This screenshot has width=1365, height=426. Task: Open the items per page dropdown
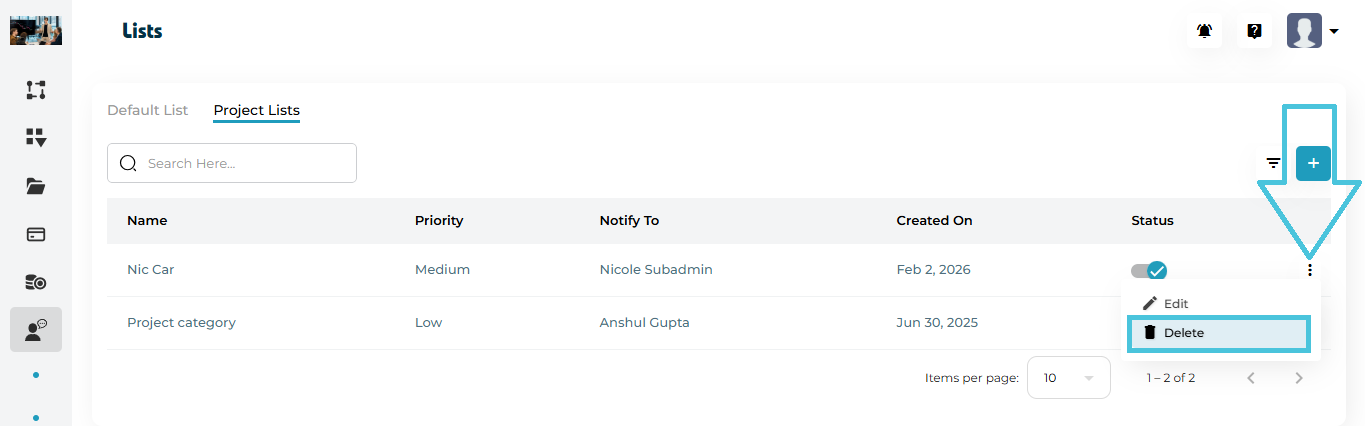coord(1068,378)
